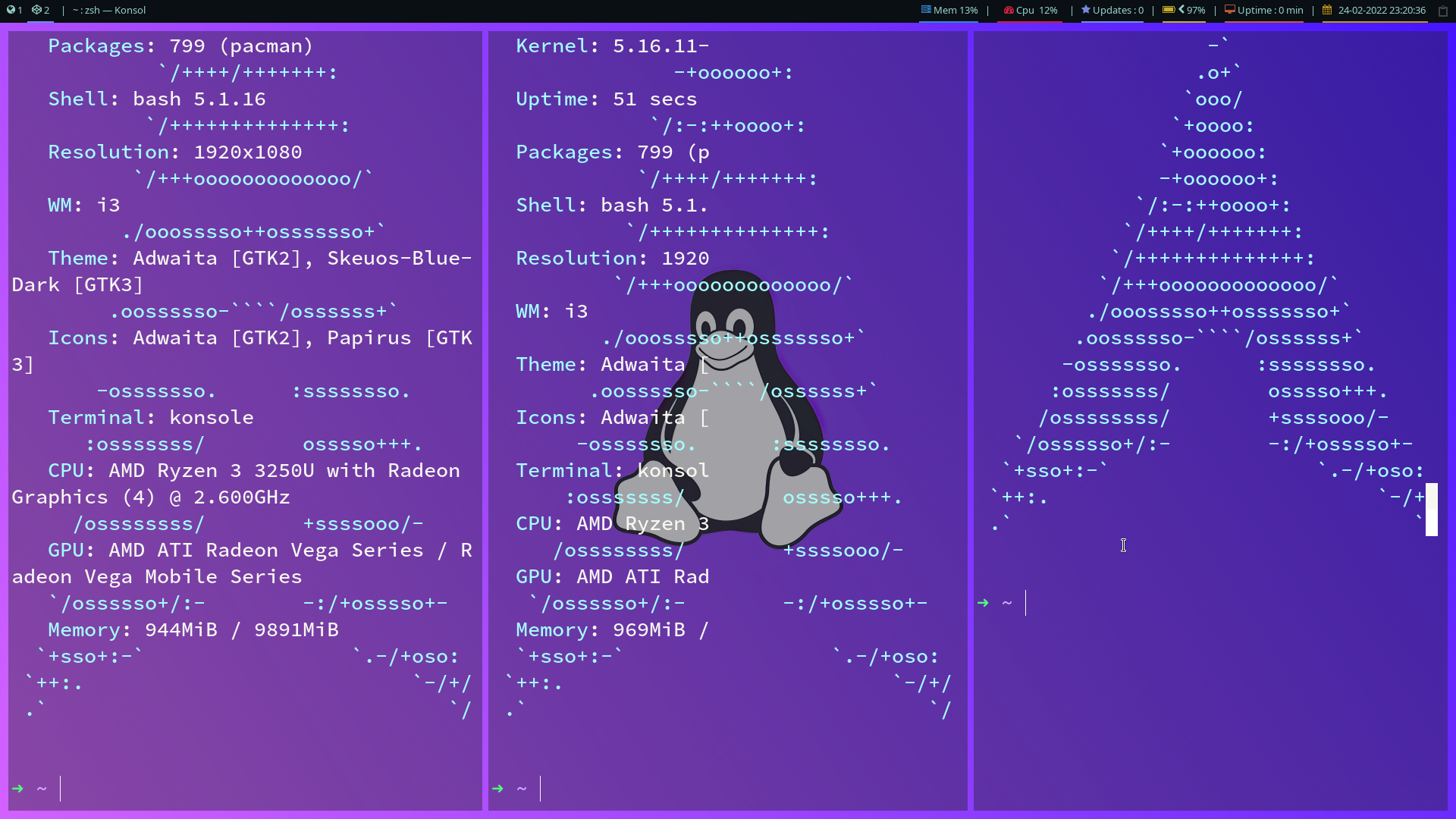1456x819 pixels.
Task: Click the white block cursor in the right terminal
Action: pos(1431,509)
